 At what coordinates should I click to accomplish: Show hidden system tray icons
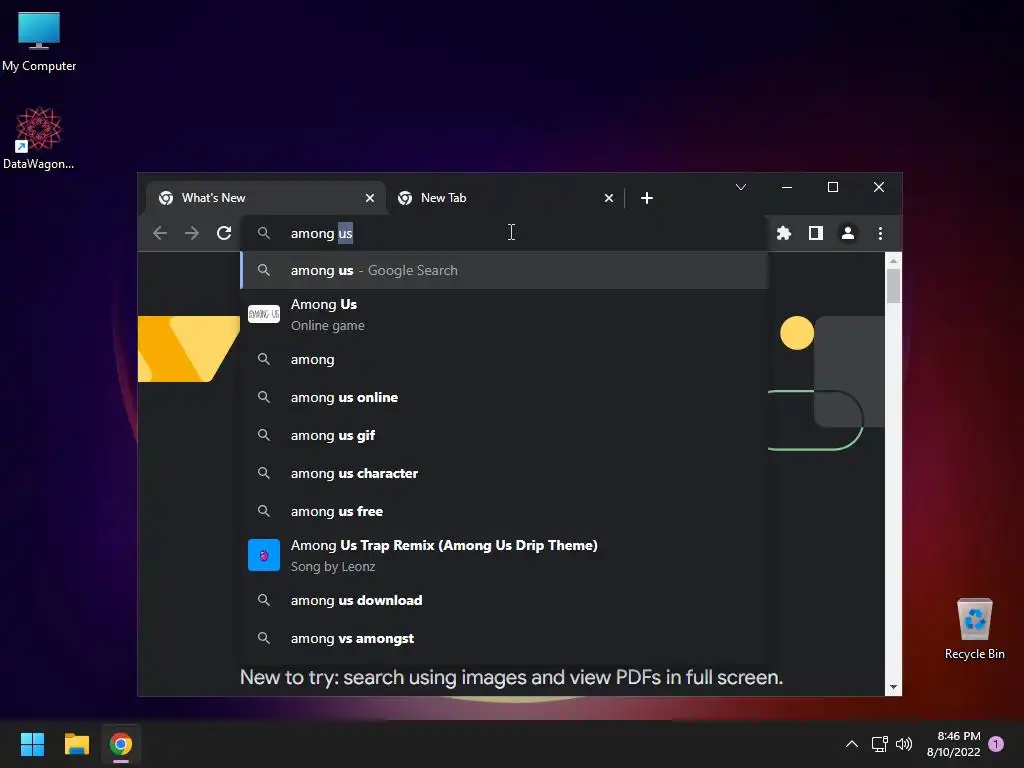(852, 744)
